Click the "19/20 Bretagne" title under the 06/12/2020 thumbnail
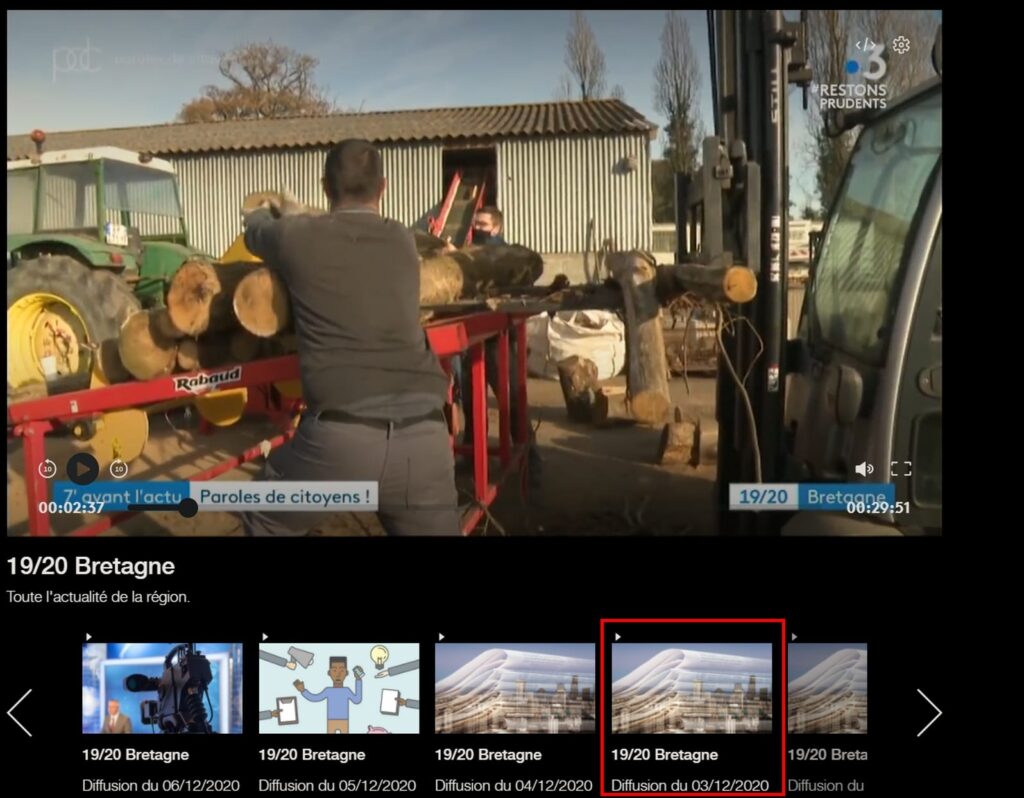Viewport: 1024px width, 798px height. [135, 755]
